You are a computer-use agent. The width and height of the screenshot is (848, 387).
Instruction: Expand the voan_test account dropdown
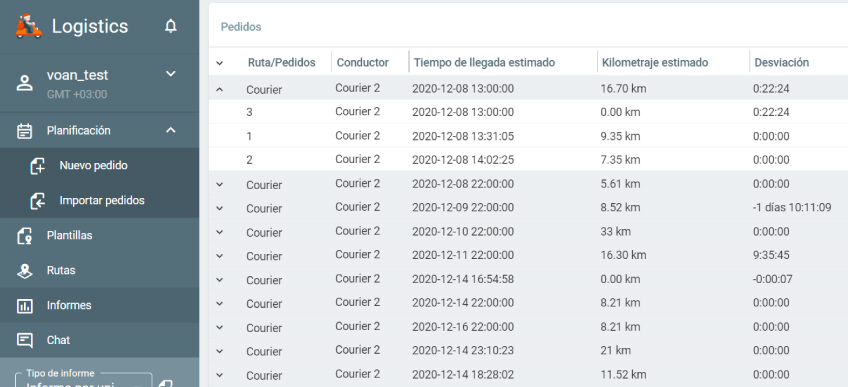click(170, 74)
